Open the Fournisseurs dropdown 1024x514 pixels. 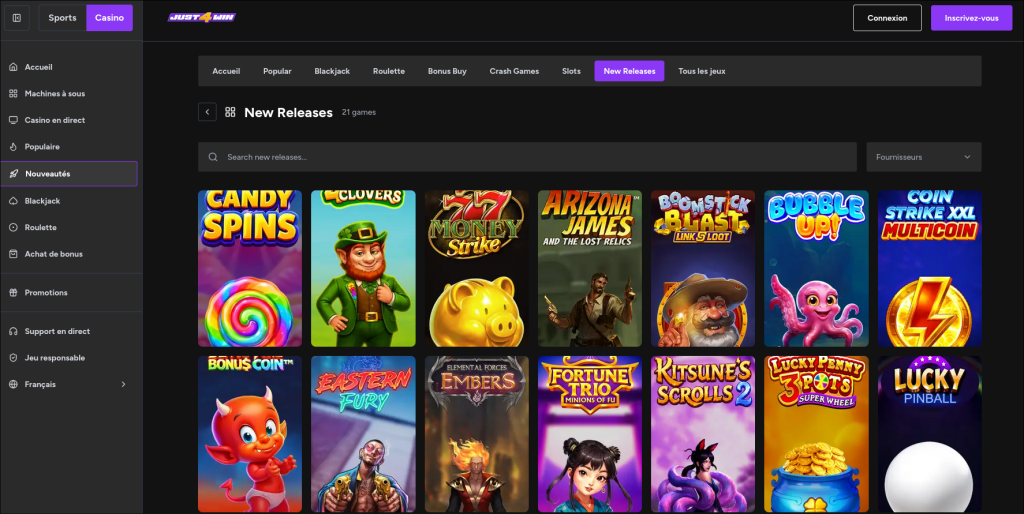coord(923,157)
